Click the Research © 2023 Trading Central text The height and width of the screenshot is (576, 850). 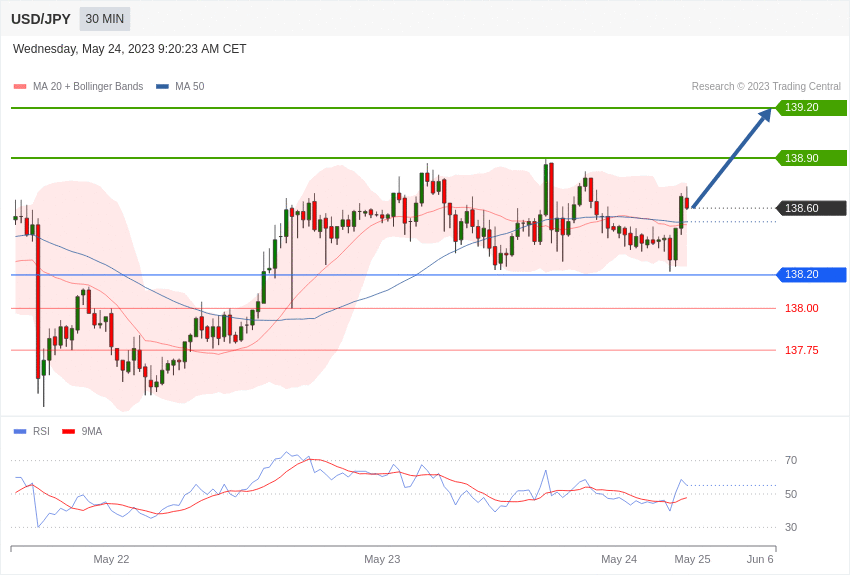click(766, 86)
